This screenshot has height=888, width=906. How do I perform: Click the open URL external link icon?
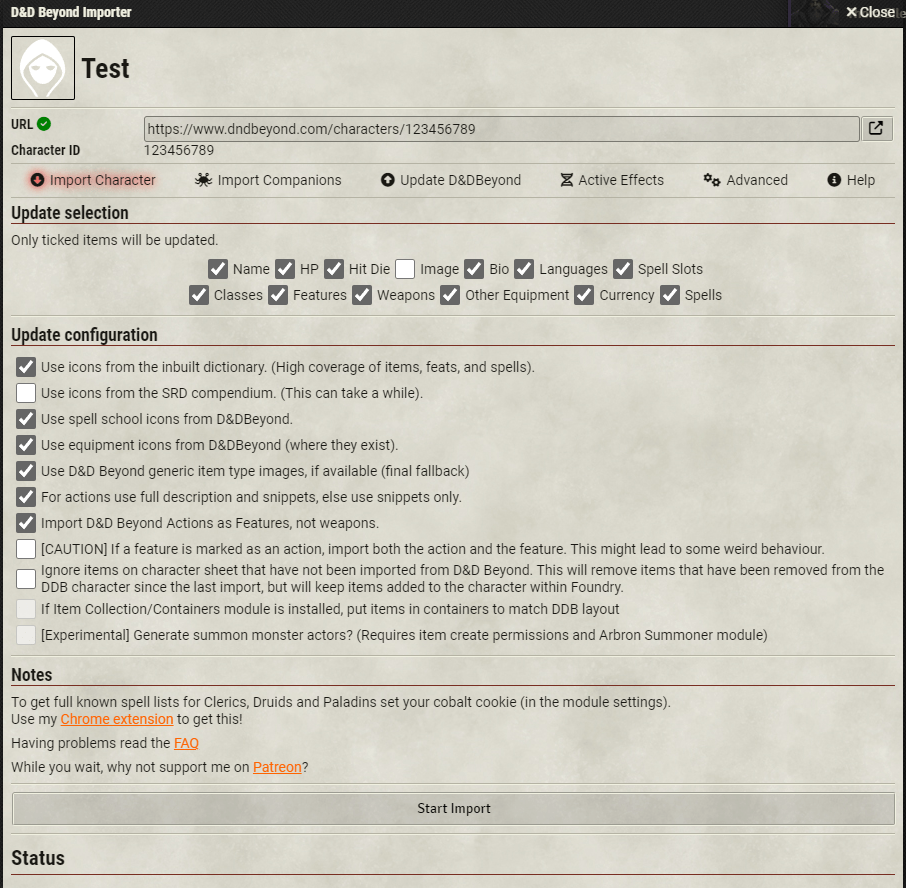point(876,129)
